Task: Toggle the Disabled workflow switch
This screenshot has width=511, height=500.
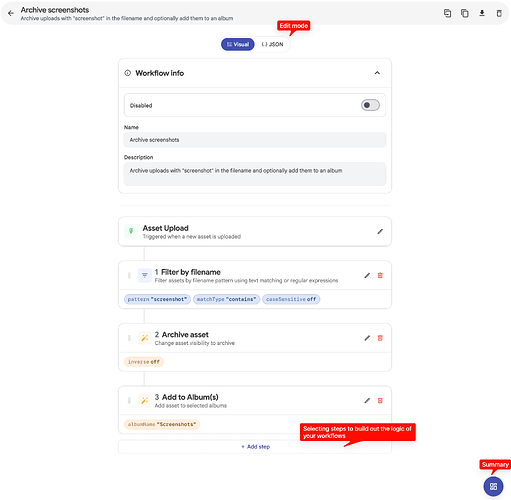Action: click(370, 105)
